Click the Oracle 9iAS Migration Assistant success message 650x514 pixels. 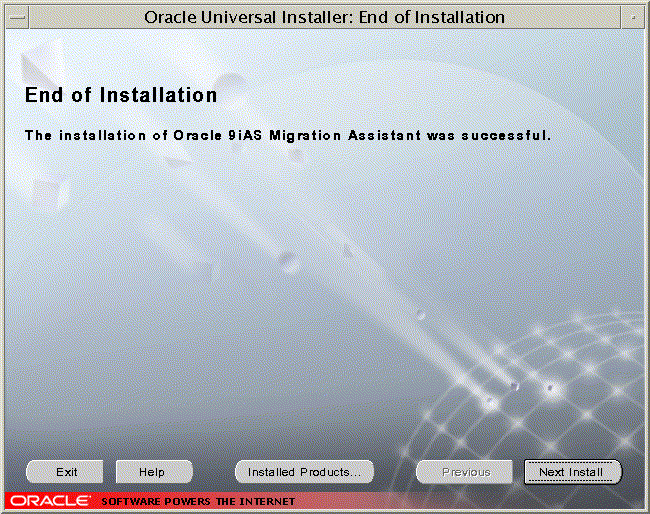coord(288,136)
